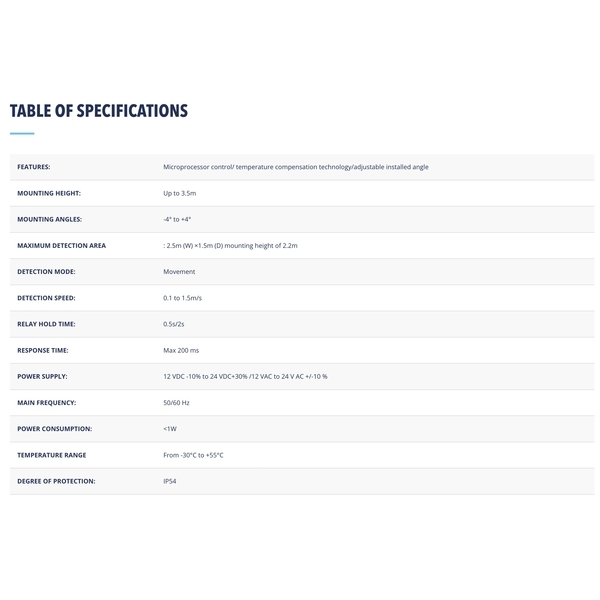
Task: Select the "Mounting Height:" label
Action: coord(49,193)
